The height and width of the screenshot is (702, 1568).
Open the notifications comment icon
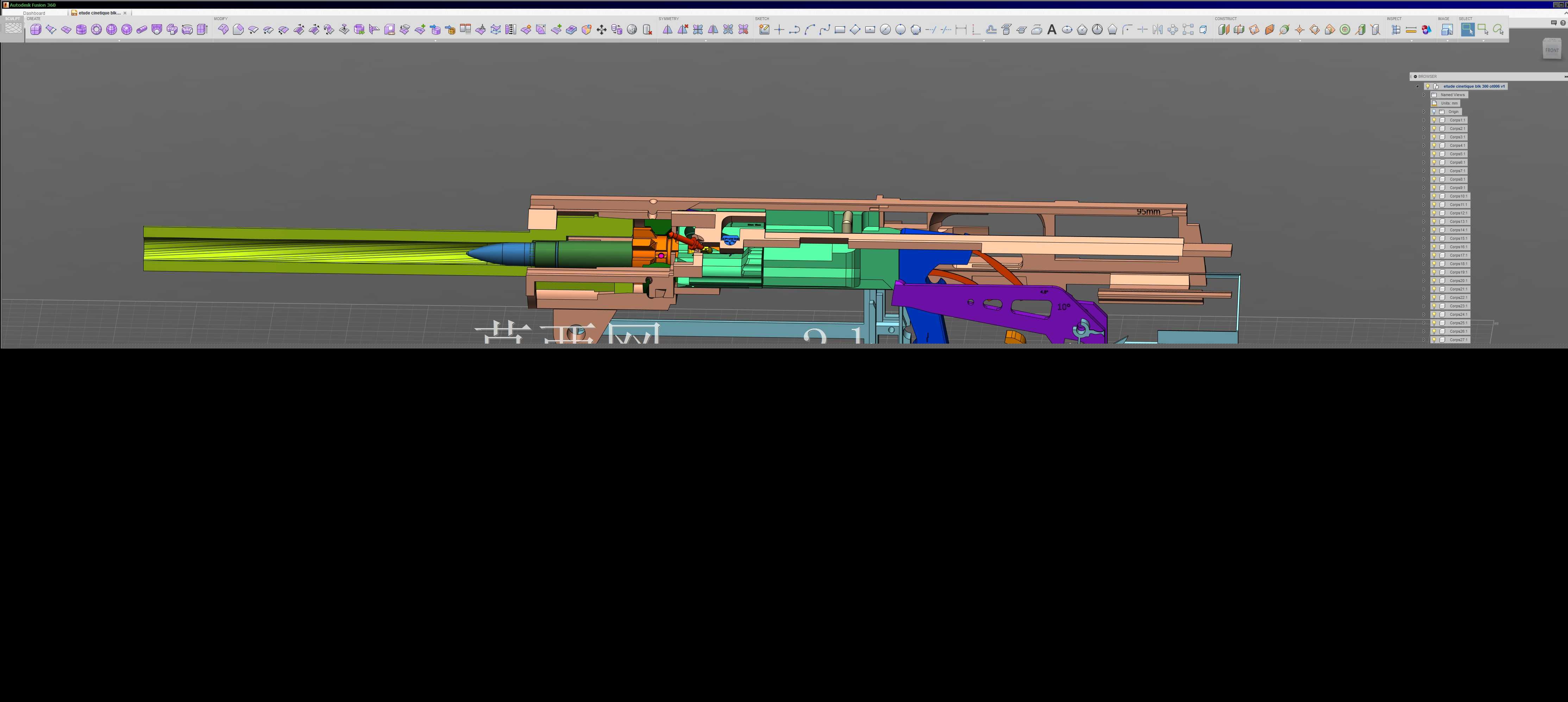coord(1554,23)
